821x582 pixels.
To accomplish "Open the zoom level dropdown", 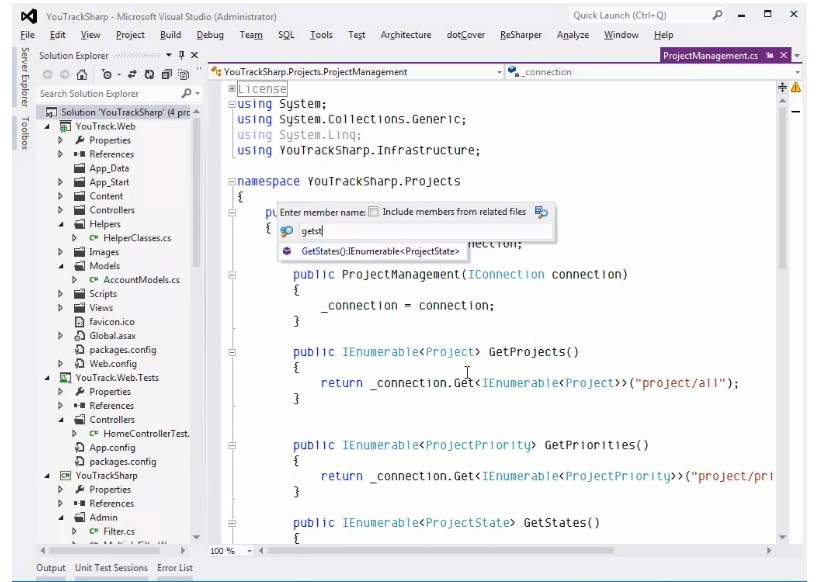I will coord(249,551).
